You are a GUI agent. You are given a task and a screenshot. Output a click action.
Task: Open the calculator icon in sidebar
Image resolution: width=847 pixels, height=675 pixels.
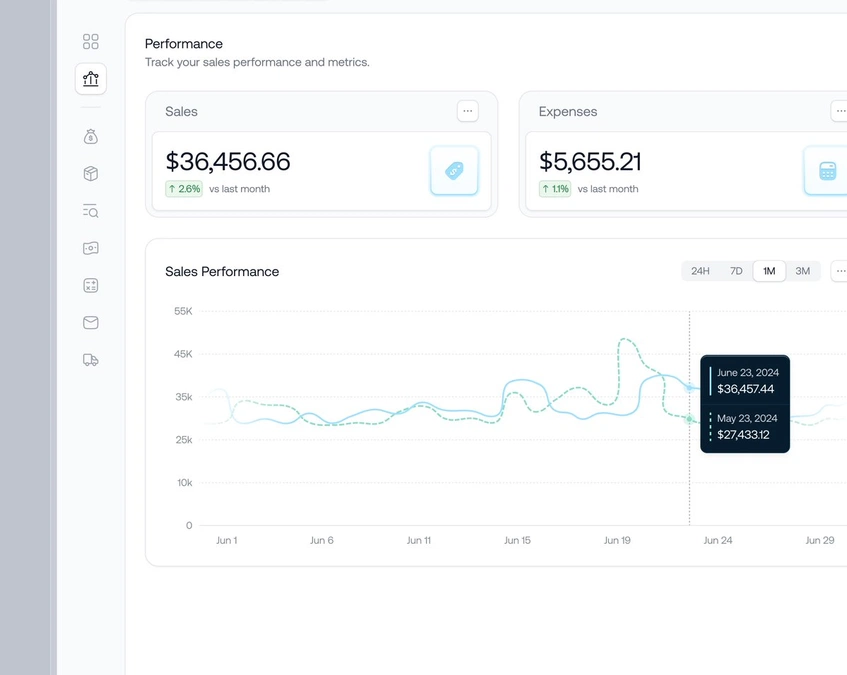91,286
